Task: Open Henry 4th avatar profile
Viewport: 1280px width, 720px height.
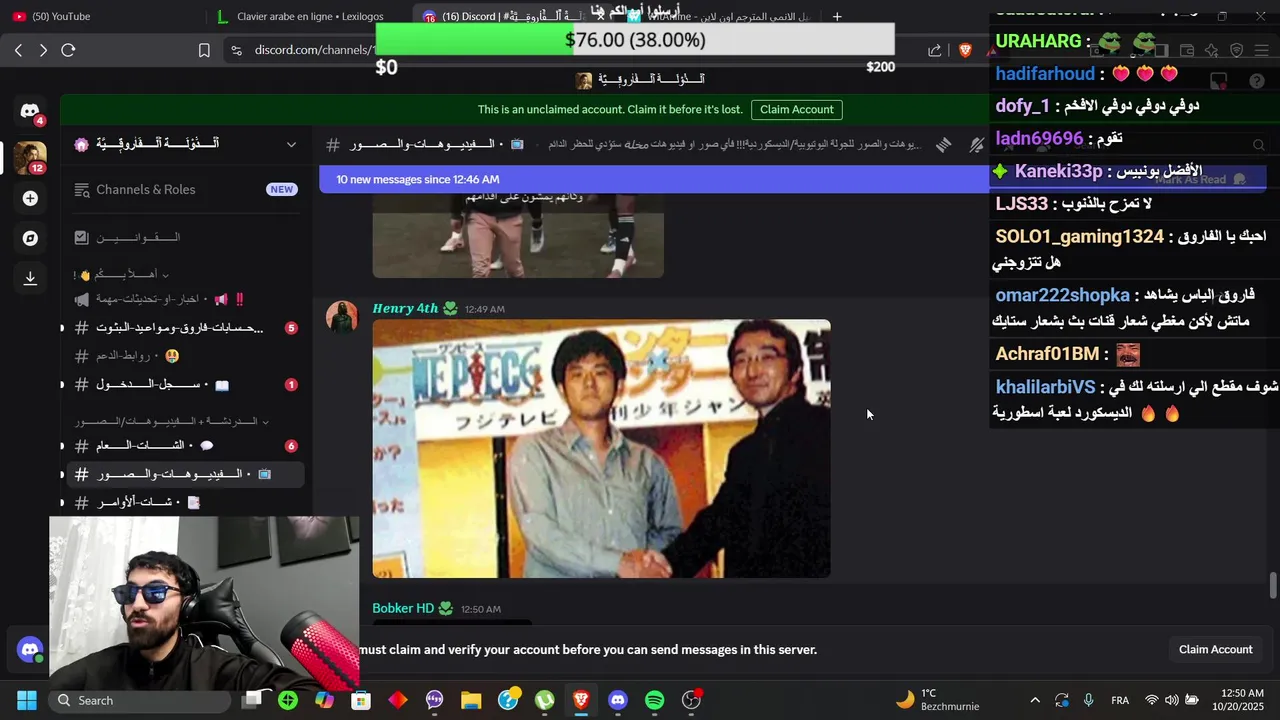Action: [x=342, y=316]
